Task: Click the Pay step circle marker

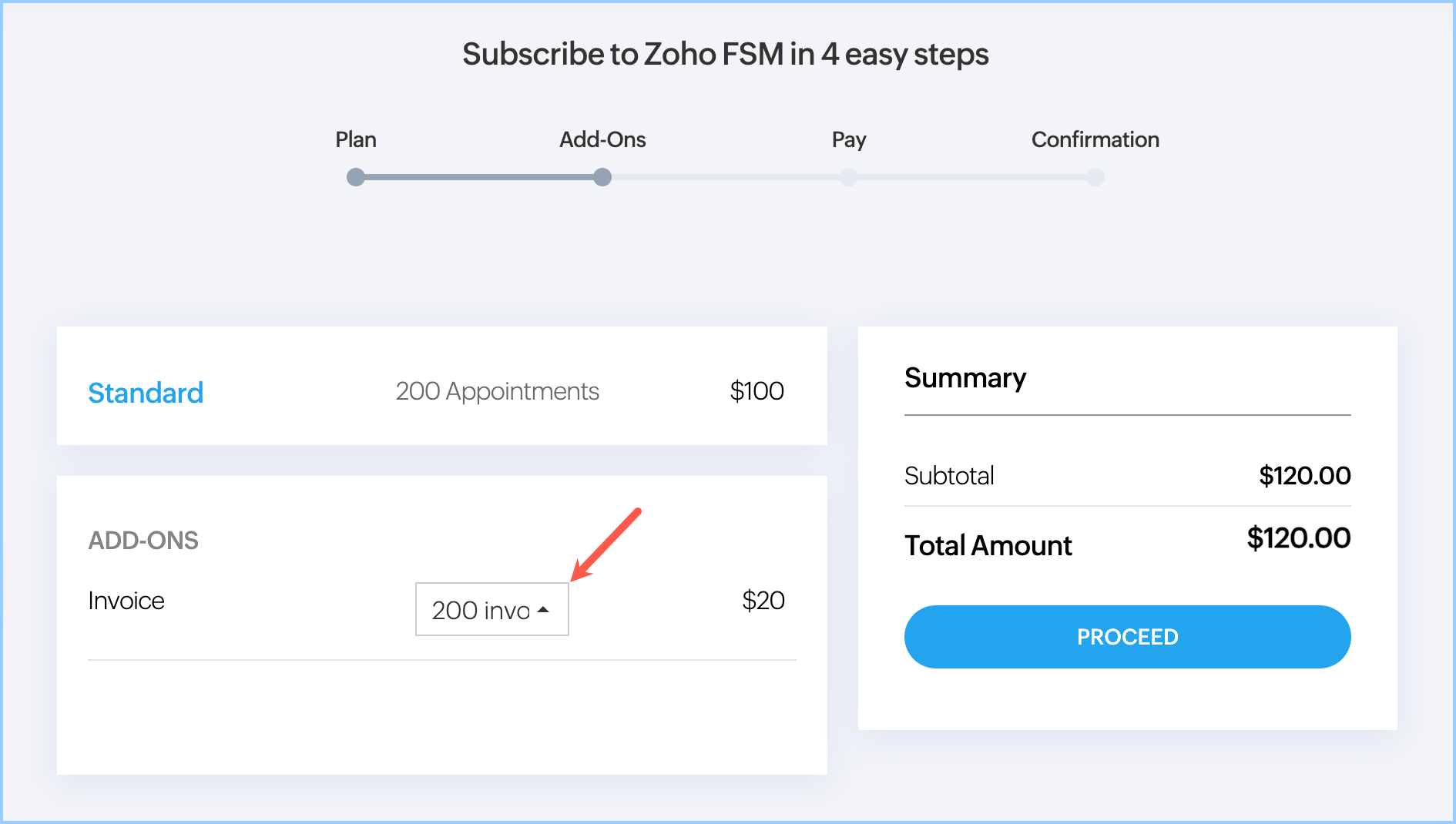Action: pyautogui.click(x=848, y=177)
